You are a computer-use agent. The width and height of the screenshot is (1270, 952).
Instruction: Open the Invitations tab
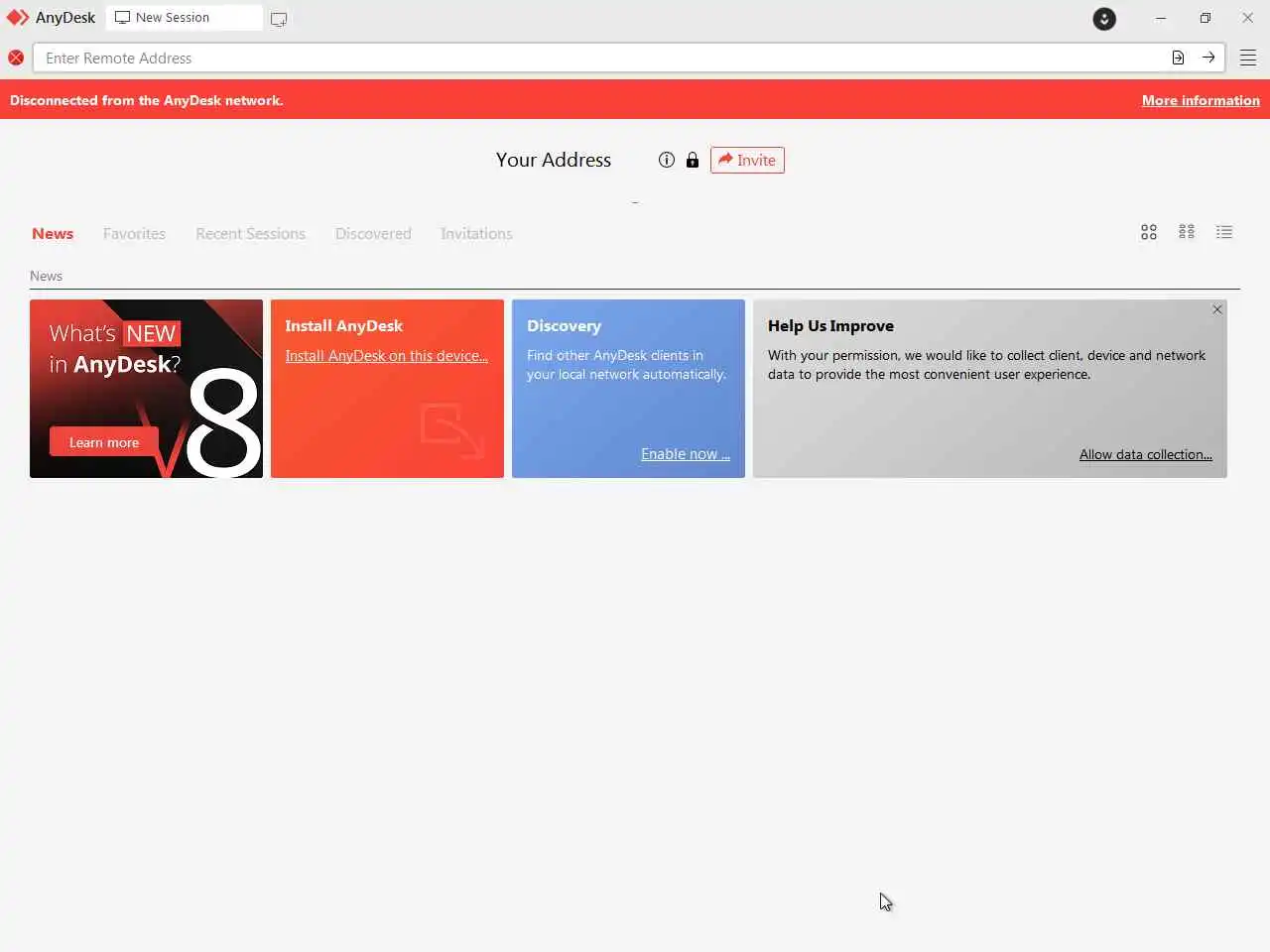coord(476,234)
